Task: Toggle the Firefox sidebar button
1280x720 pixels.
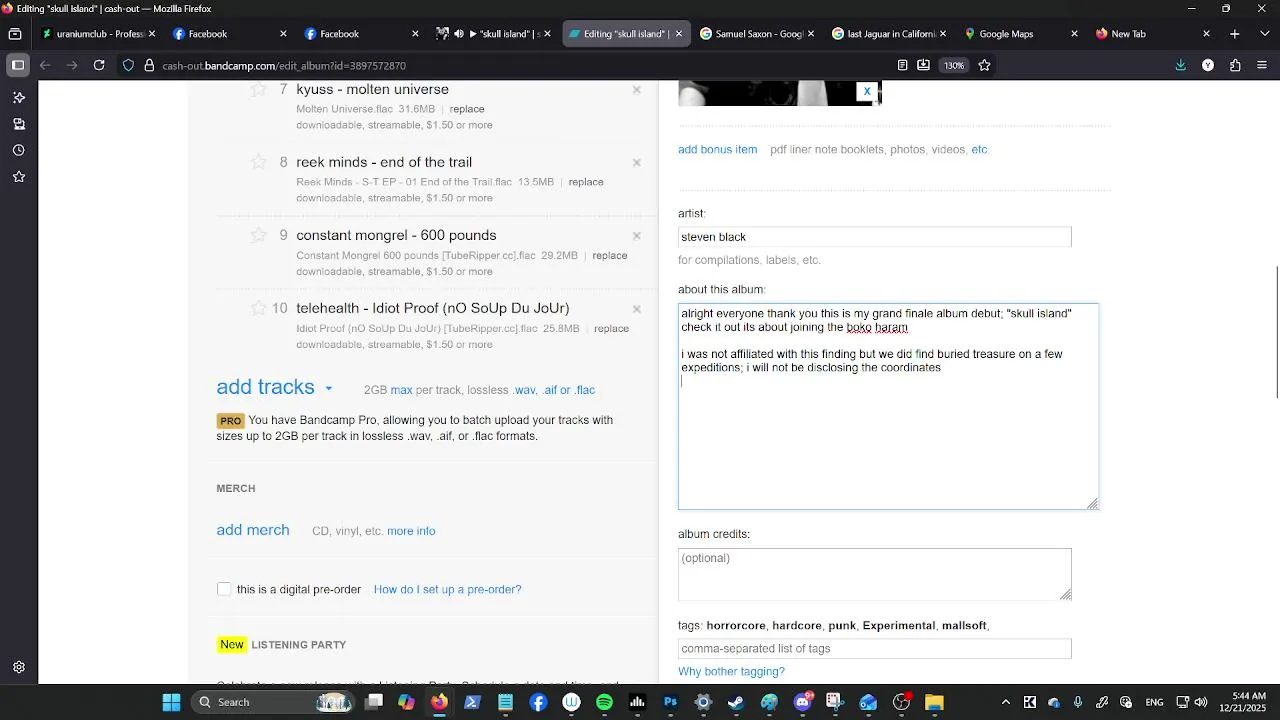Action: 18,65
